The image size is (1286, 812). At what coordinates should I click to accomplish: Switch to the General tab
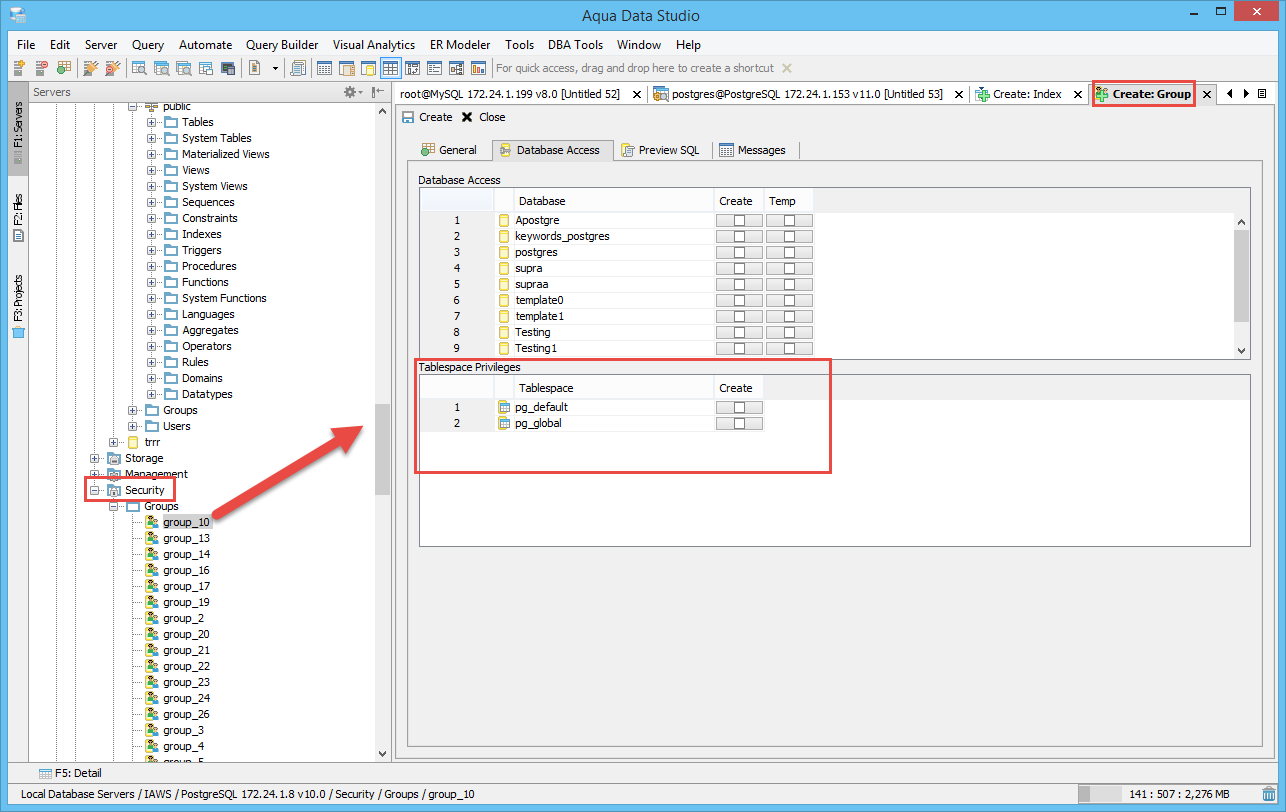click(449, 150)
